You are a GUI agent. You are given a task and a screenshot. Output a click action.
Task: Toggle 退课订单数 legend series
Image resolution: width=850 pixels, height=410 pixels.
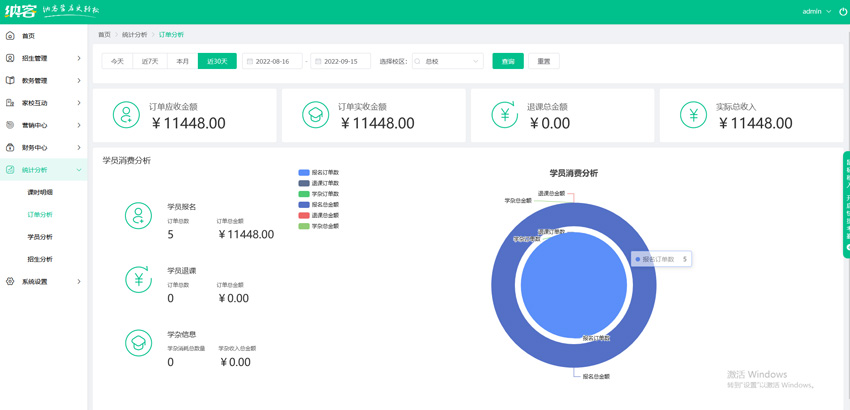[x=318, y=183]
